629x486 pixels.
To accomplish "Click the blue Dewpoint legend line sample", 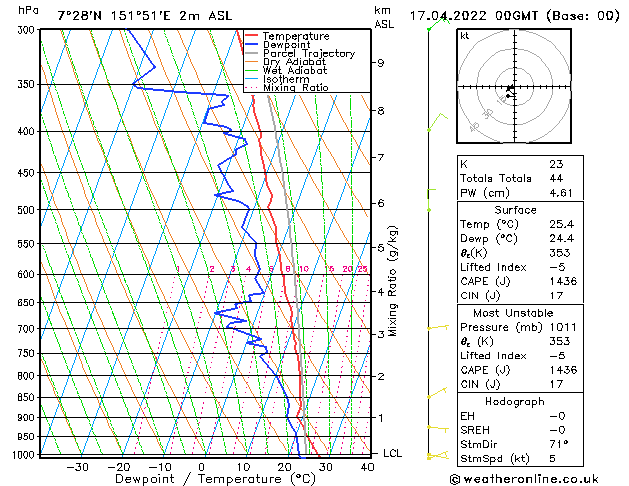I will click(252, 44).
